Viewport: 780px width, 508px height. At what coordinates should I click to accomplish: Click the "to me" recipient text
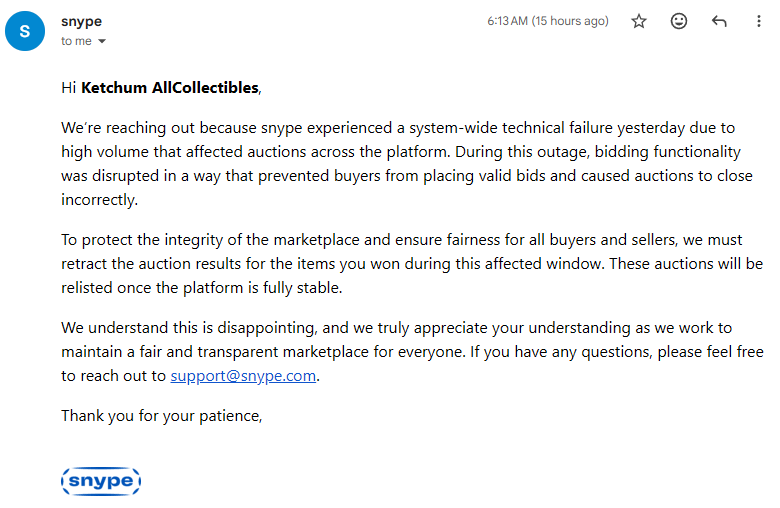point(75,41)
